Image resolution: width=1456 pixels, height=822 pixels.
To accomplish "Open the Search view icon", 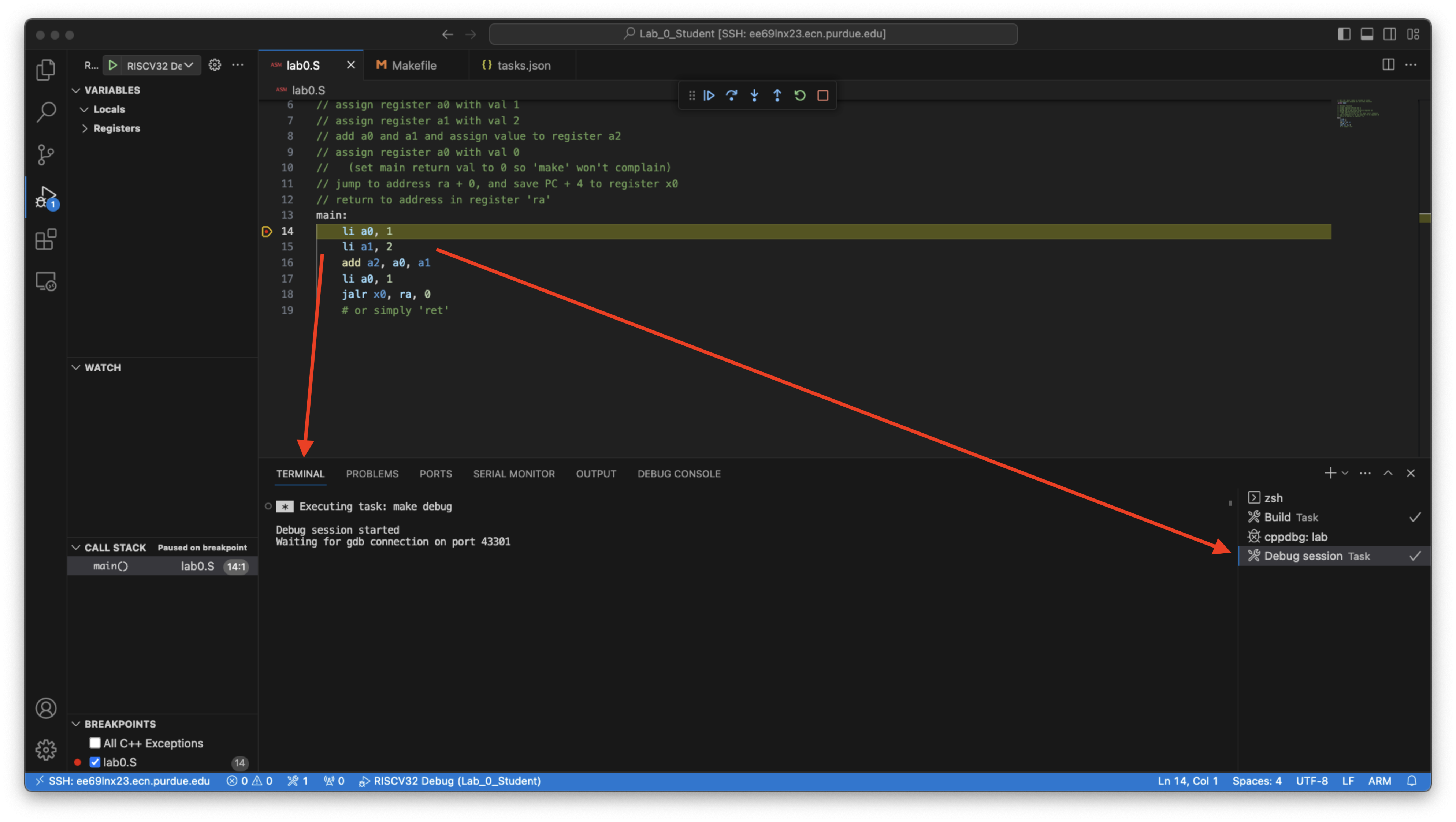I will coord(46,112).
